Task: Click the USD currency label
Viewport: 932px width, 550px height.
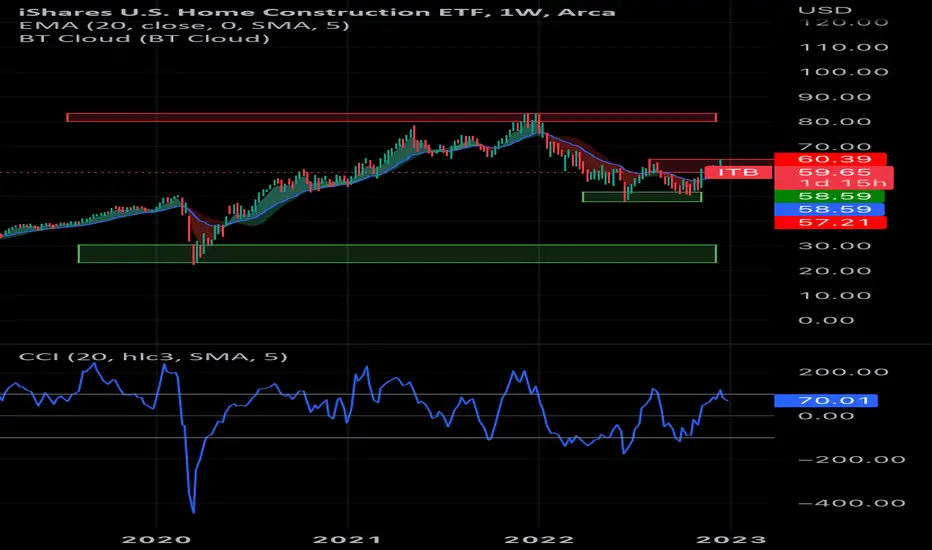Action: coord(825,10)
